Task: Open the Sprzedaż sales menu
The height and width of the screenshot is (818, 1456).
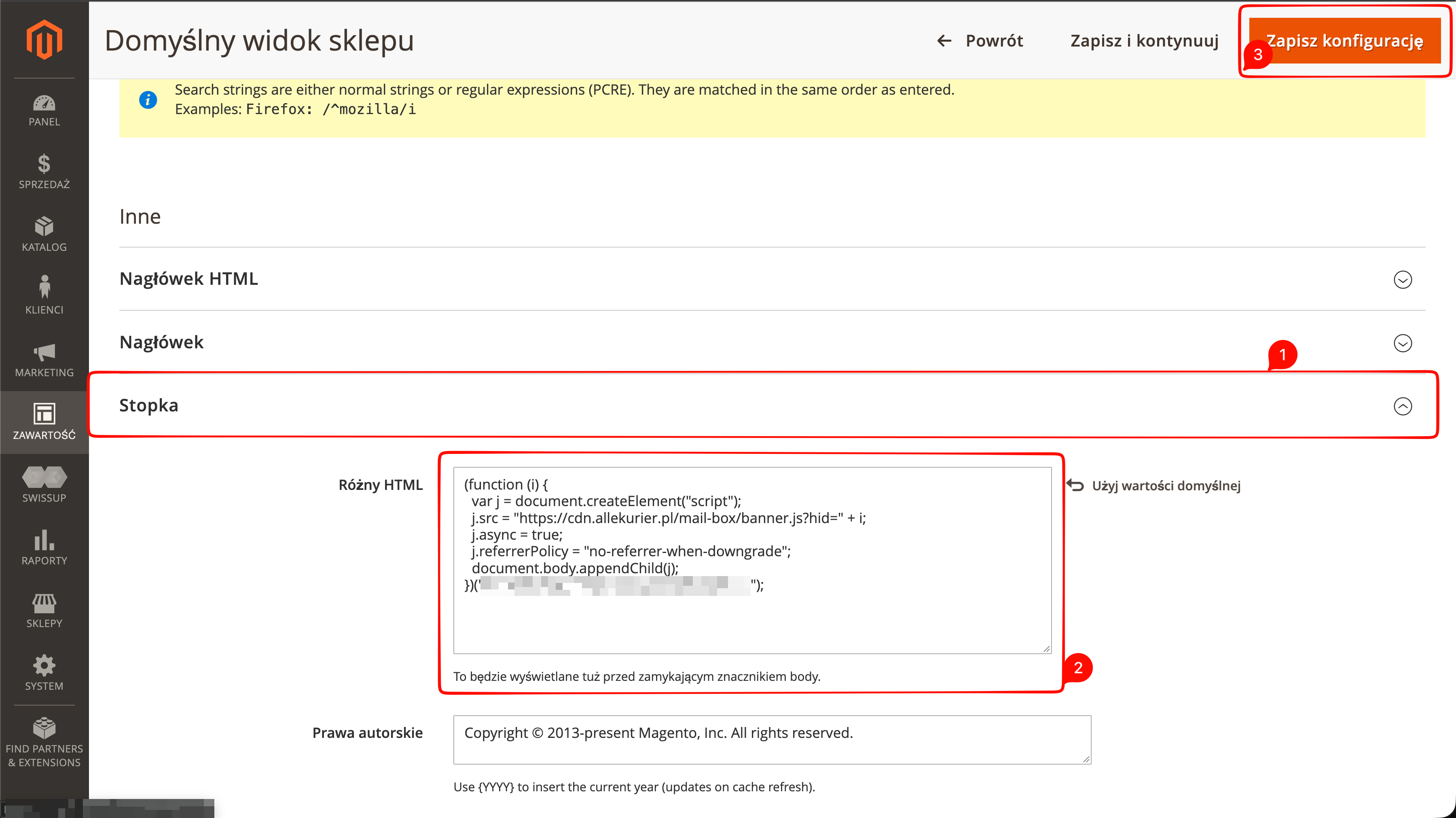Action: 44,172
